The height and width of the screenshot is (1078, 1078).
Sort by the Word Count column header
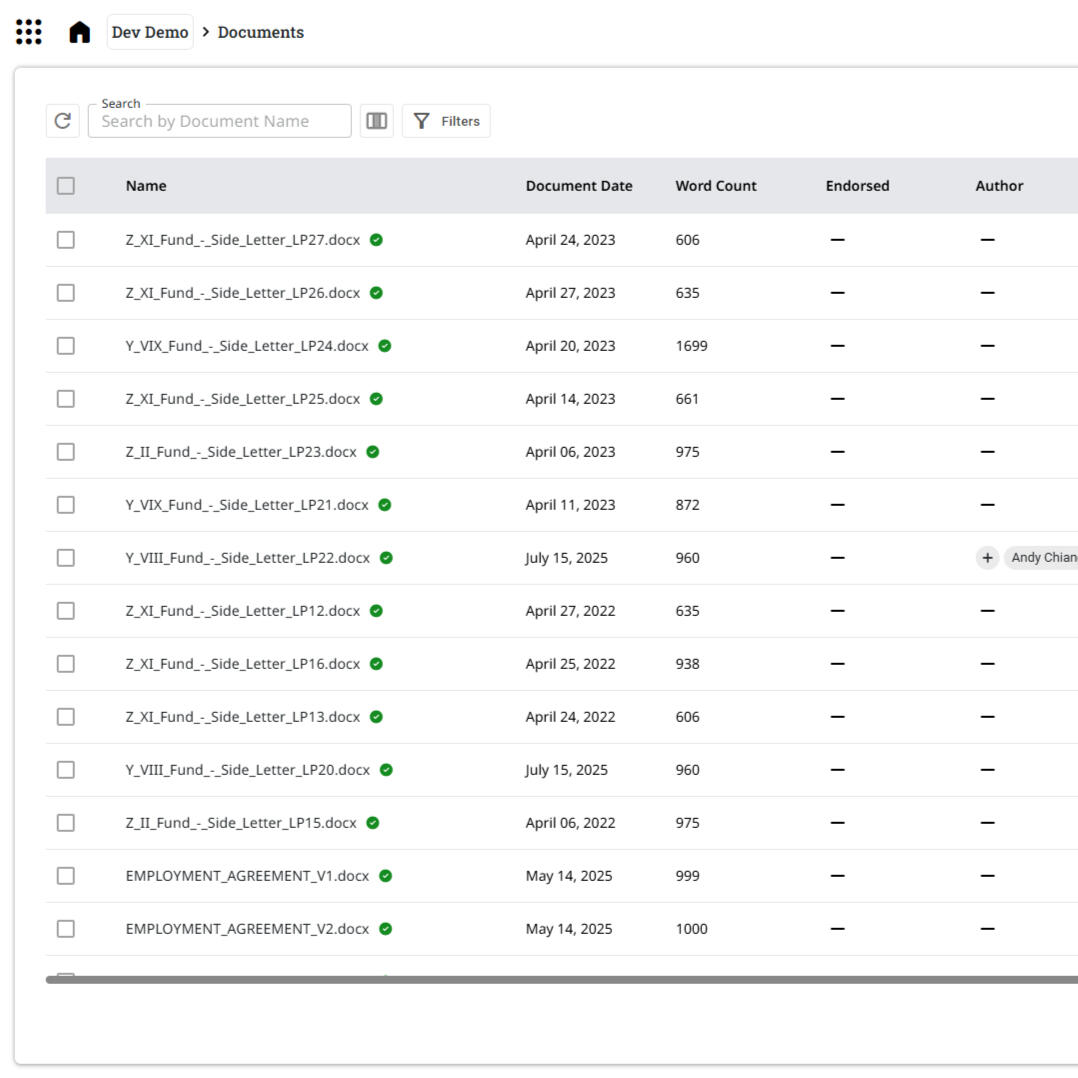[x=716, y=186]
